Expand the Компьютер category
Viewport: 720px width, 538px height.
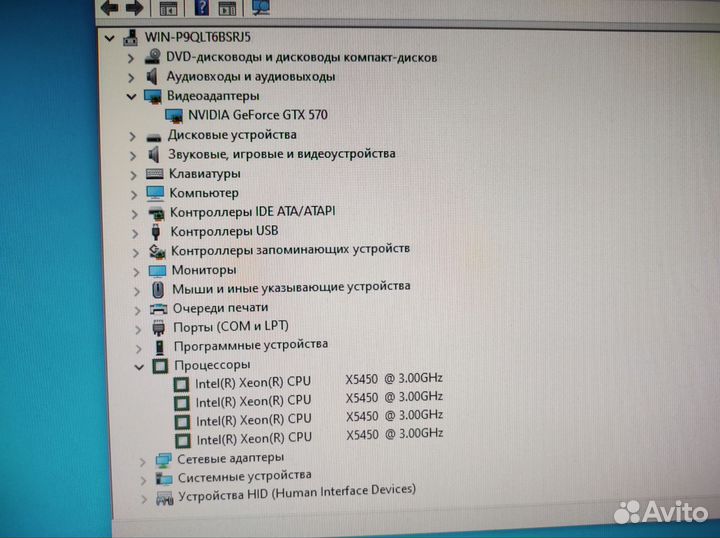[134, 195]
